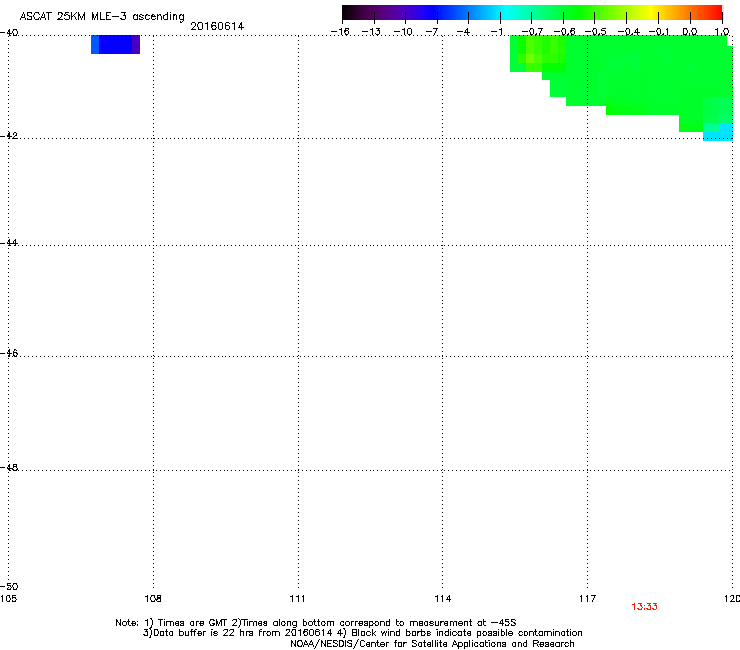740x650 pixels.
Task: Click the latitude axis label "-42"
Action: (x=9, y=135)
